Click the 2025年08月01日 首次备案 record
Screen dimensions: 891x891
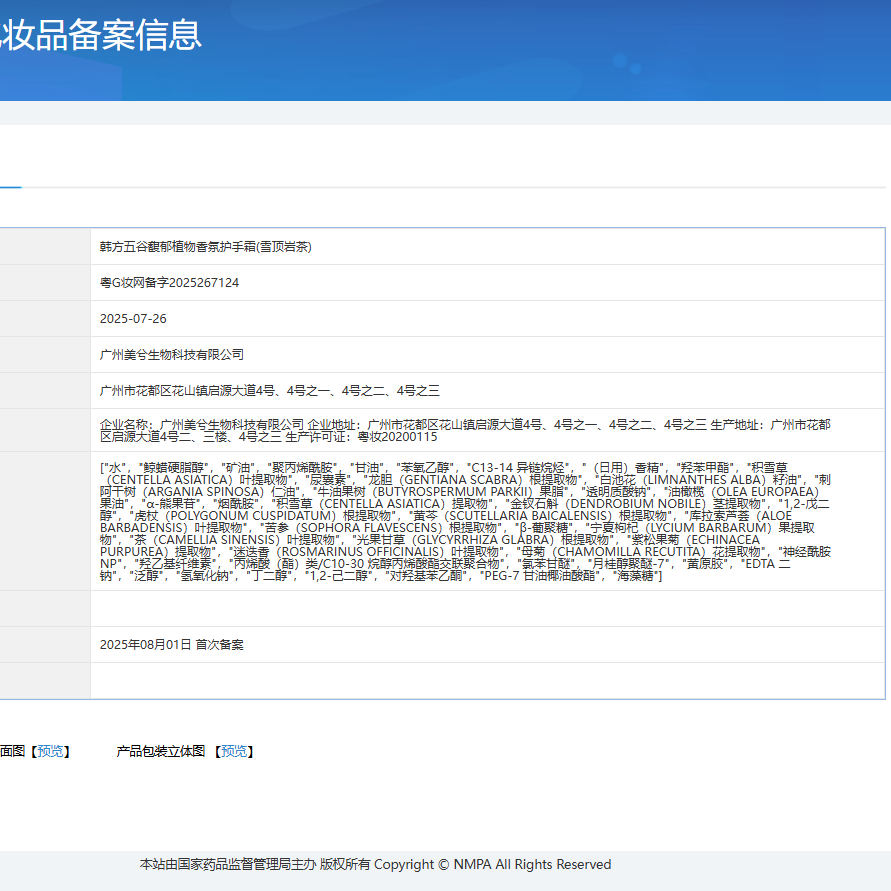click(x=171, y=645)
